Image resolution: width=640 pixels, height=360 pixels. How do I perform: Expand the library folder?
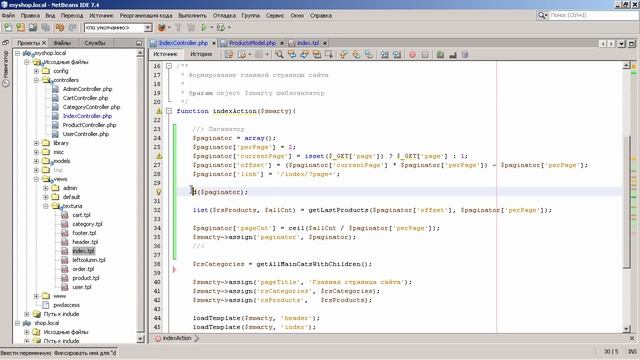coord(36,143)
